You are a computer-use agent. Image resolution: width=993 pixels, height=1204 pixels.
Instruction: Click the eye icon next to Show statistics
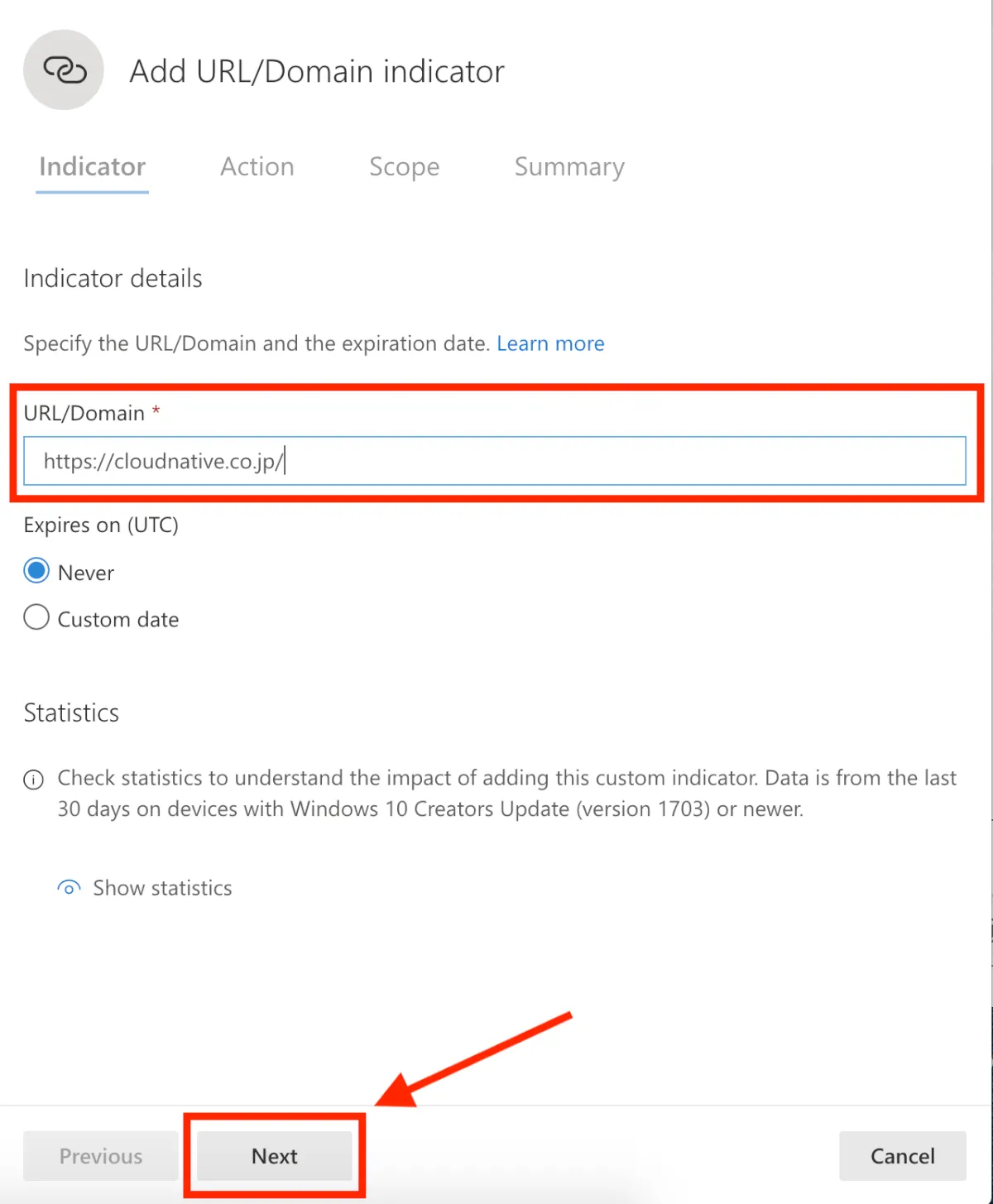pos(69,888)
